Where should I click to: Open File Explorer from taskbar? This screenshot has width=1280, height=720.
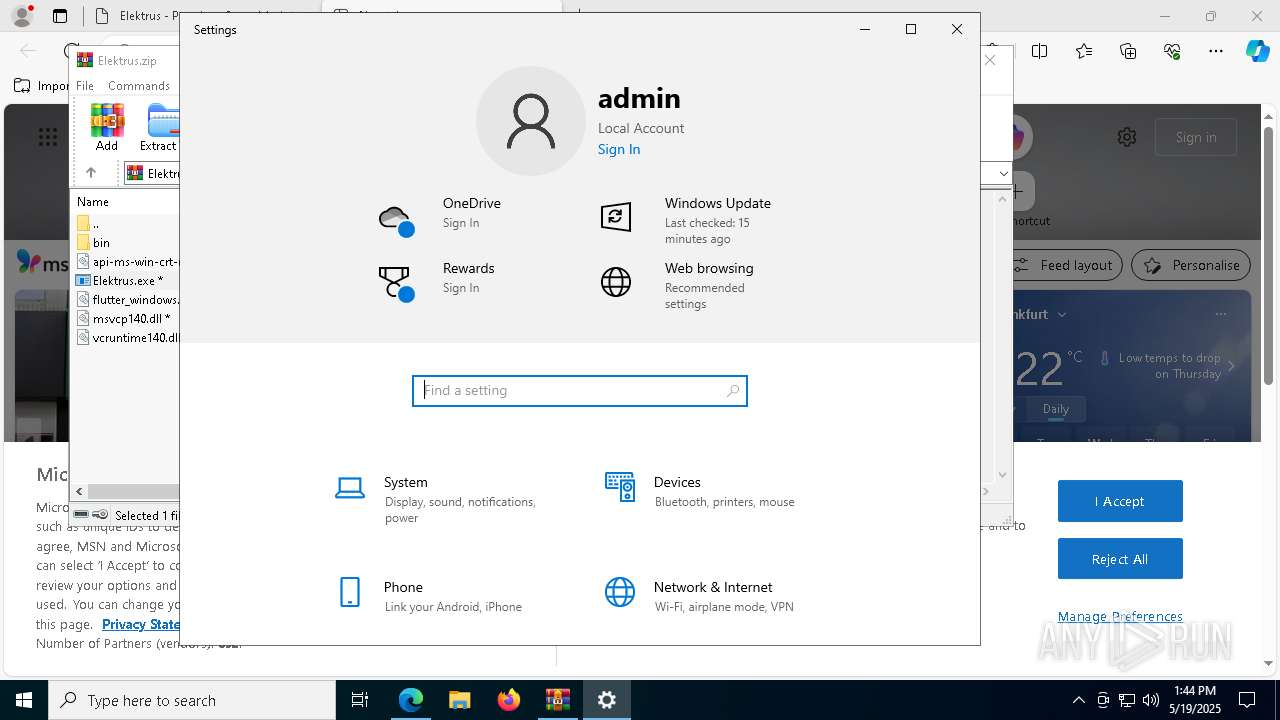pos(460,700)
